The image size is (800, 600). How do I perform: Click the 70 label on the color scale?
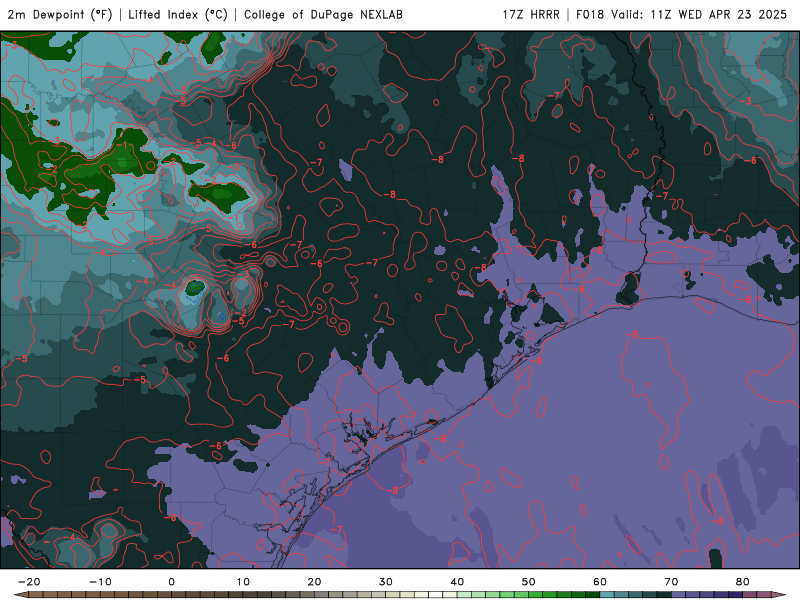(671, 582)
